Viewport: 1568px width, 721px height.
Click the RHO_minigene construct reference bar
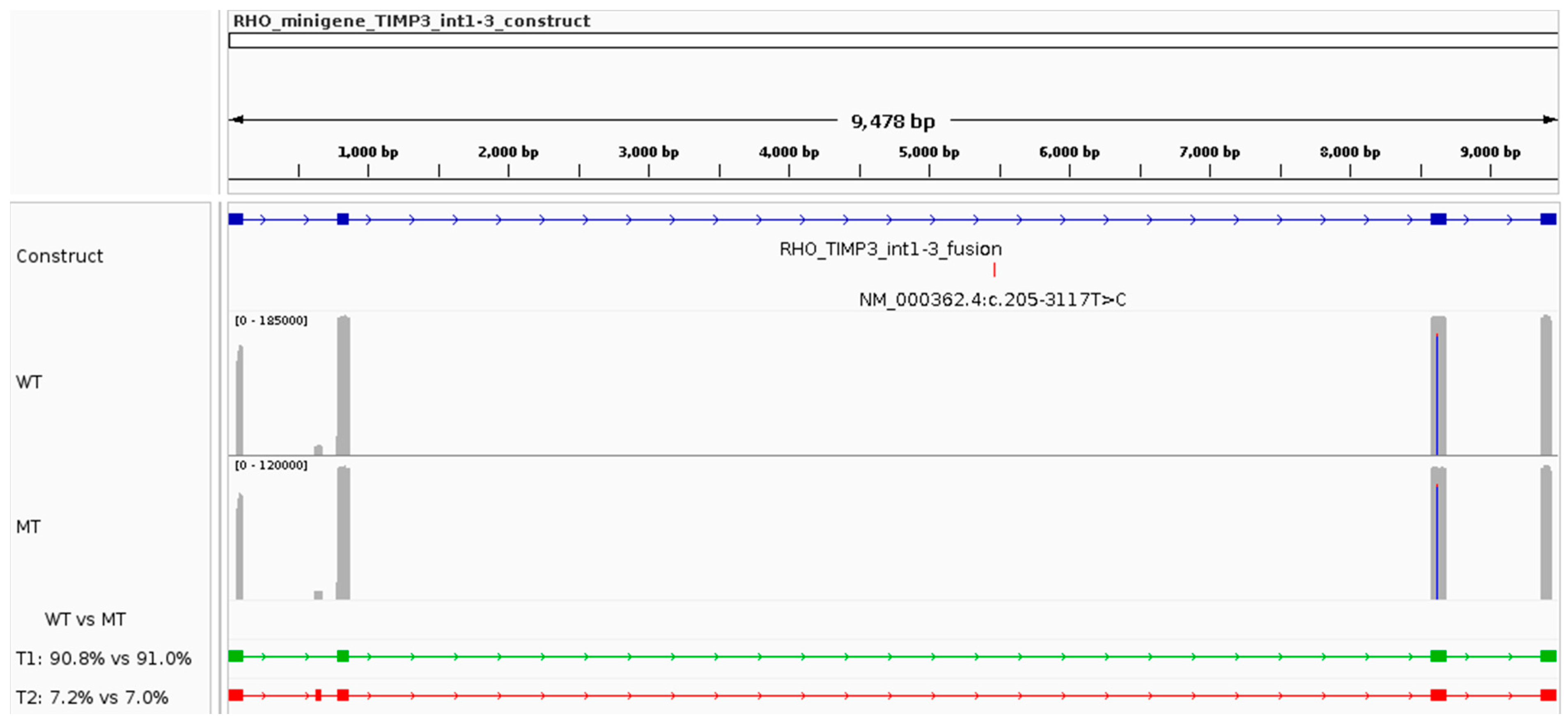coord(892,41)
